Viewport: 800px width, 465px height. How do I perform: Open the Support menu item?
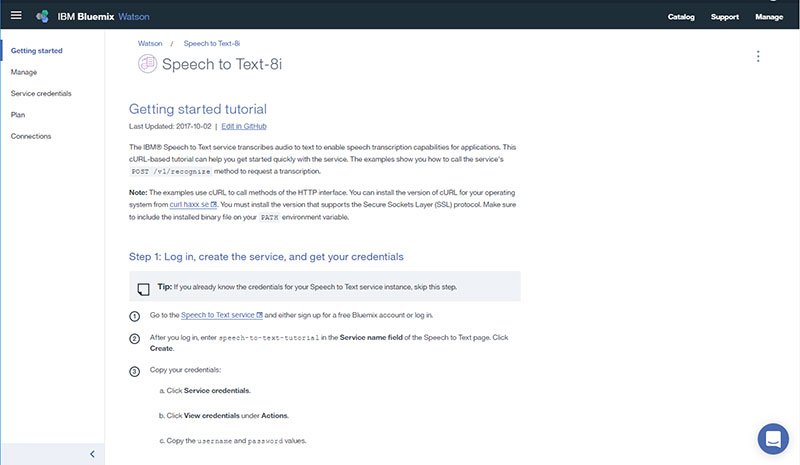pos(724,17)
